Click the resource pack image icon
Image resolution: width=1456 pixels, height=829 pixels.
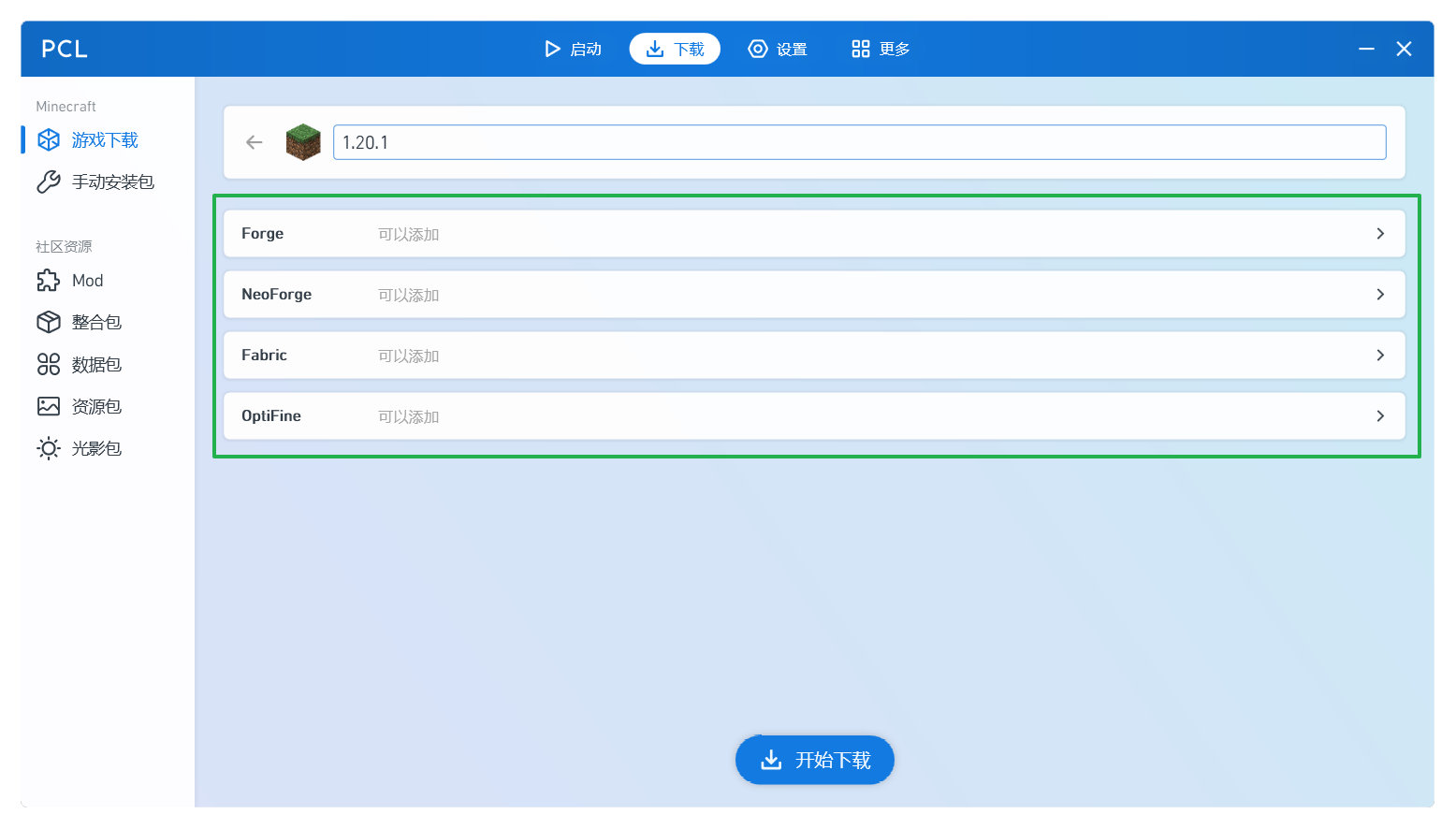coord(49,406)
